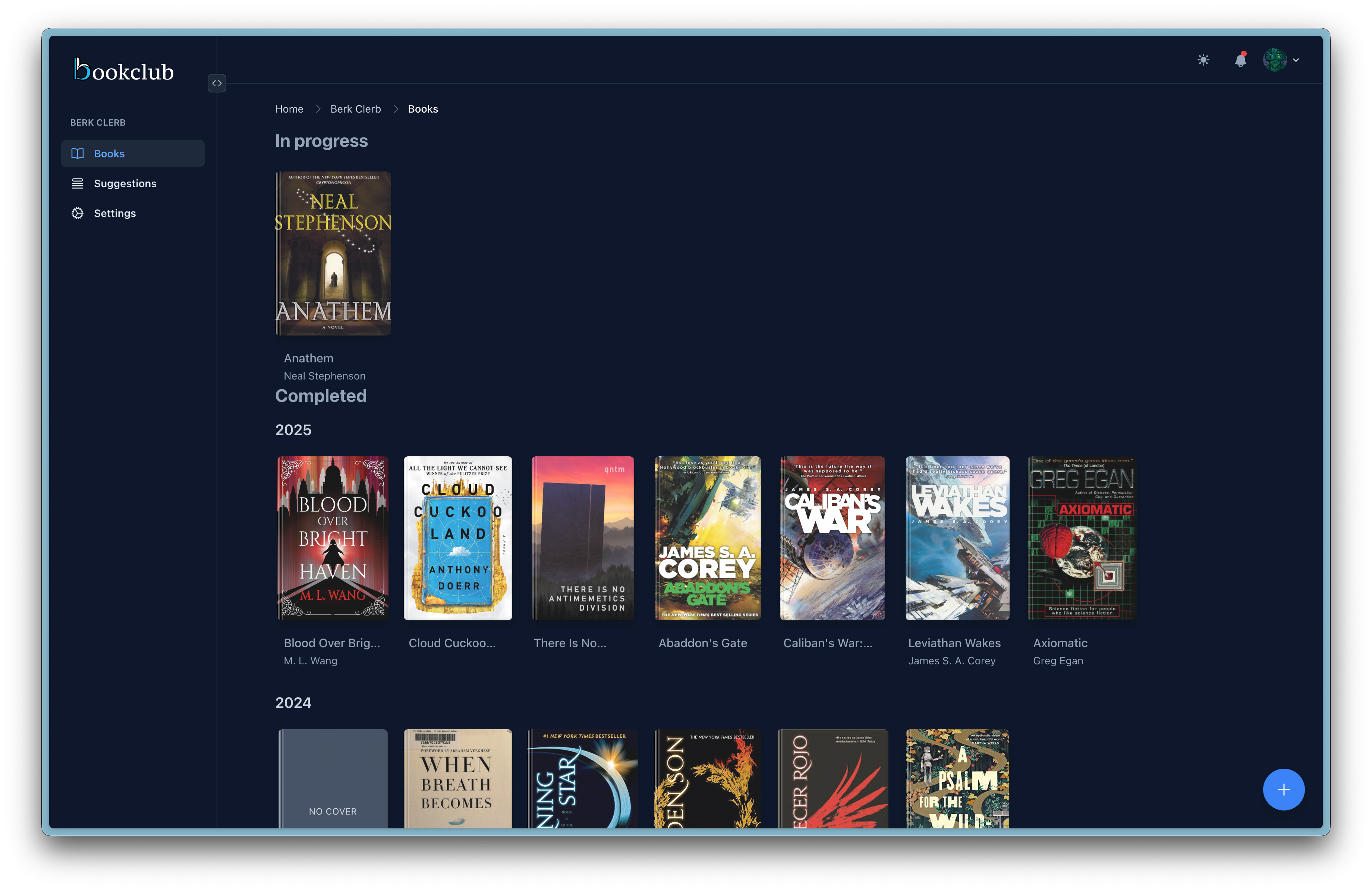The width and height of the screenshot is (1372, 891).
Task: Click the Settings gear icon
Action: (77, 213)
